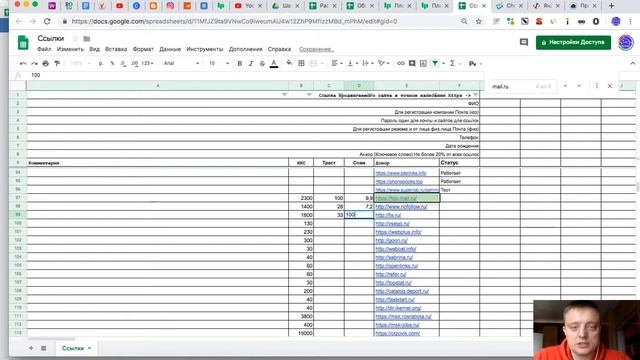The width and height of the screenshot is (640, 360).
Task: Open link http://fastart.ru/
Action: [x=395, y=300]
